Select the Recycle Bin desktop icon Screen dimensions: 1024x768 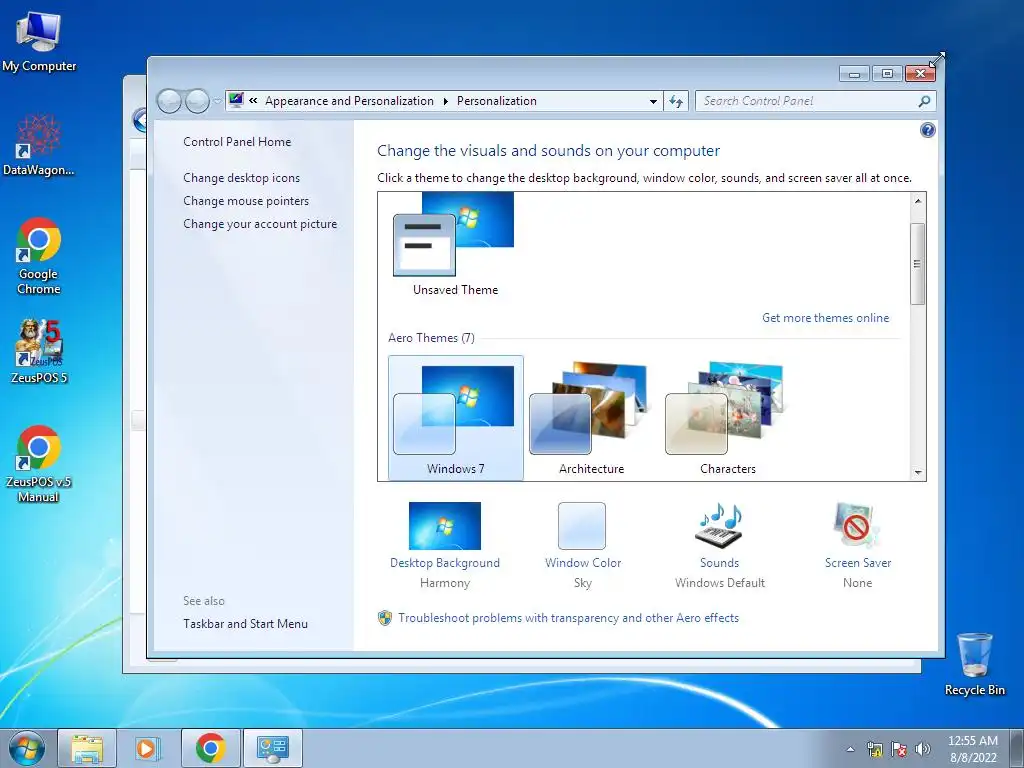tap(974, 664)
